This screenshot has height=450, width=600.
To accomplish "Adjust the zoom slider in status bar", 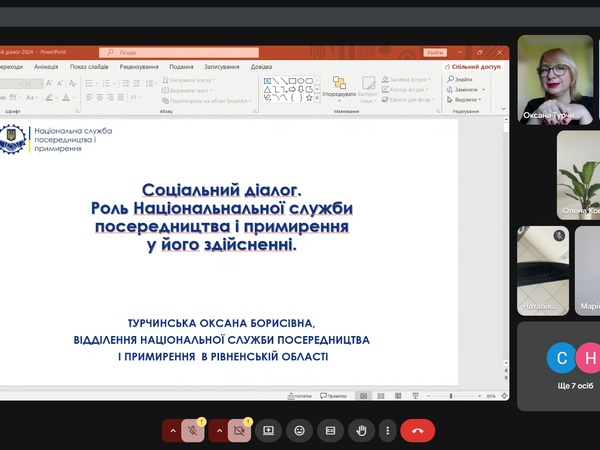I will pyautogui.click(x=451, y=396).
